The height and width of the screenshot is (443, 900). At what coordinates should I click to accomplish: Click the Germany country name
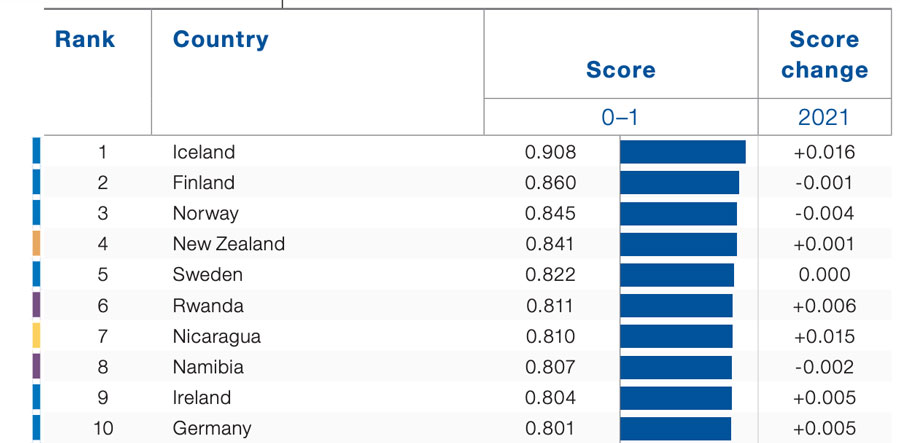(x=211, y=428)
